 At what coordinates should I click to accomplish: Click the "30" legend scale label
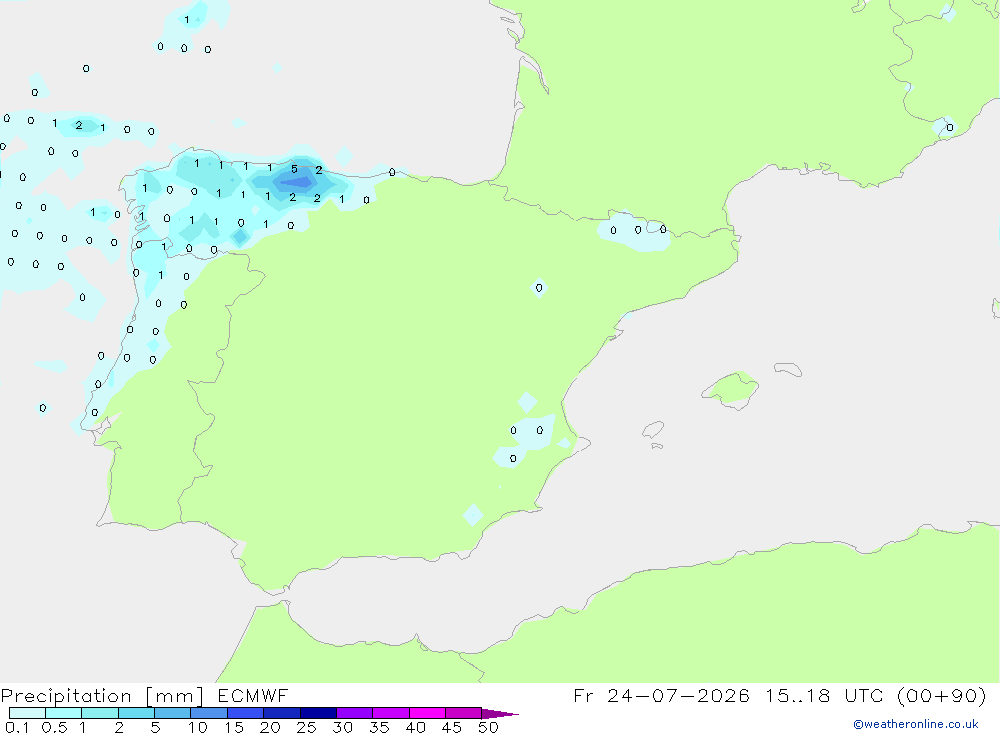[x=343, y=727]
